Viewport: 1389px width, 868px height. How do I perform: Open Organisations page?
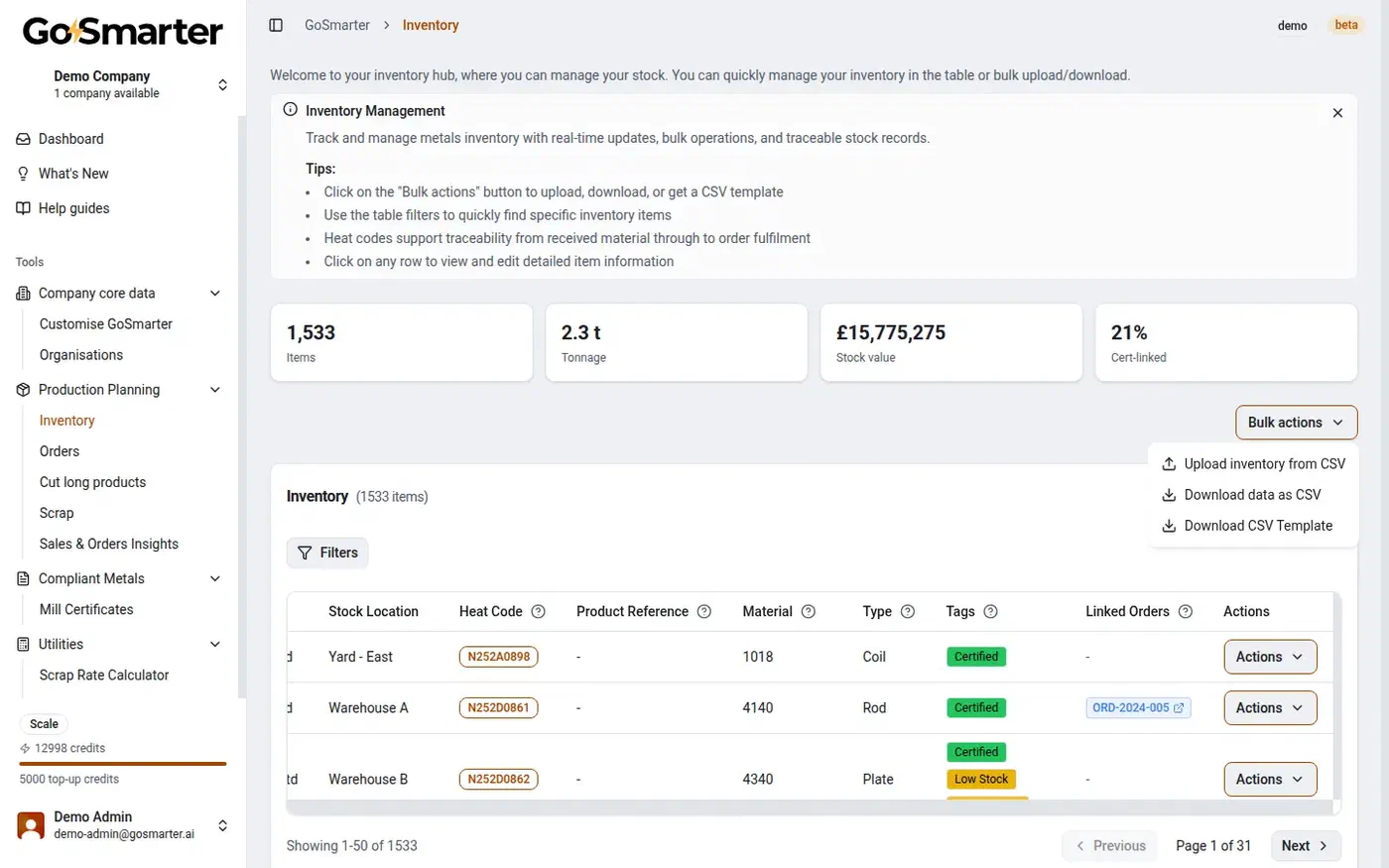point(81,355)
